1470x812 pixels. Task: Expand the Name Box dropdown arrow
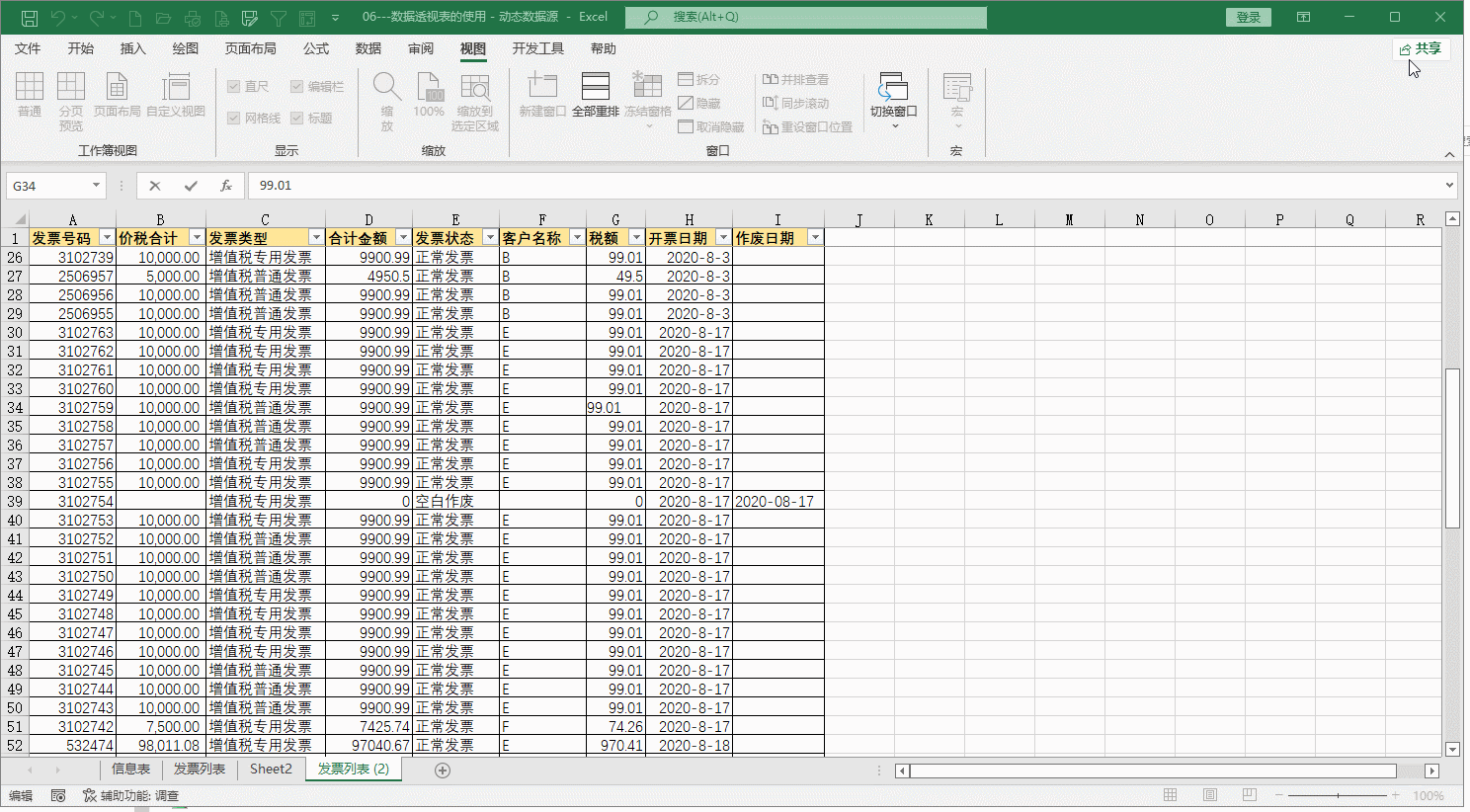tap(96, 186)
